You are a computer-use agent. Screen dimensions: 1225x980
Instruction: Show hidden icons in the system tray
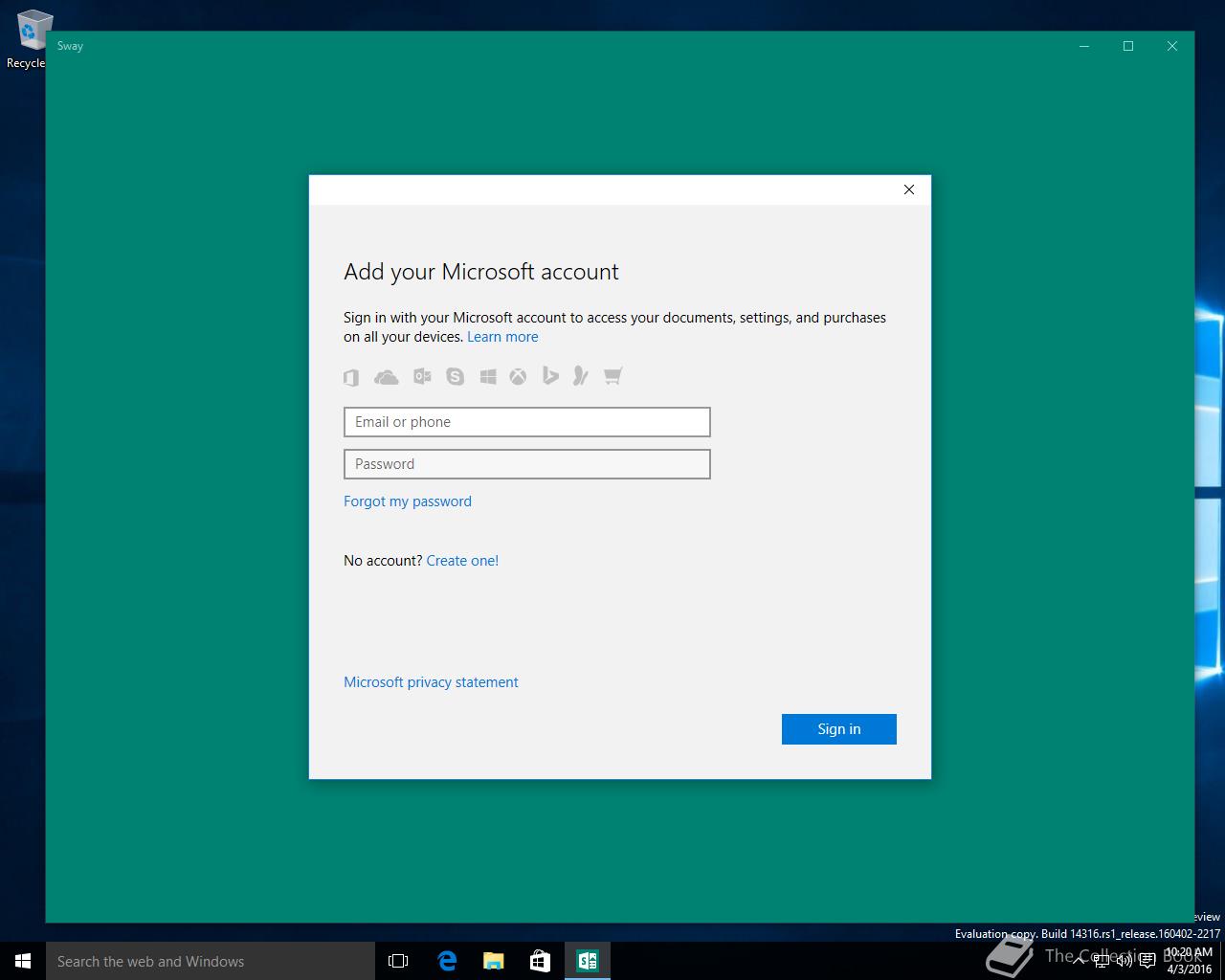(x=1079, y=961)
